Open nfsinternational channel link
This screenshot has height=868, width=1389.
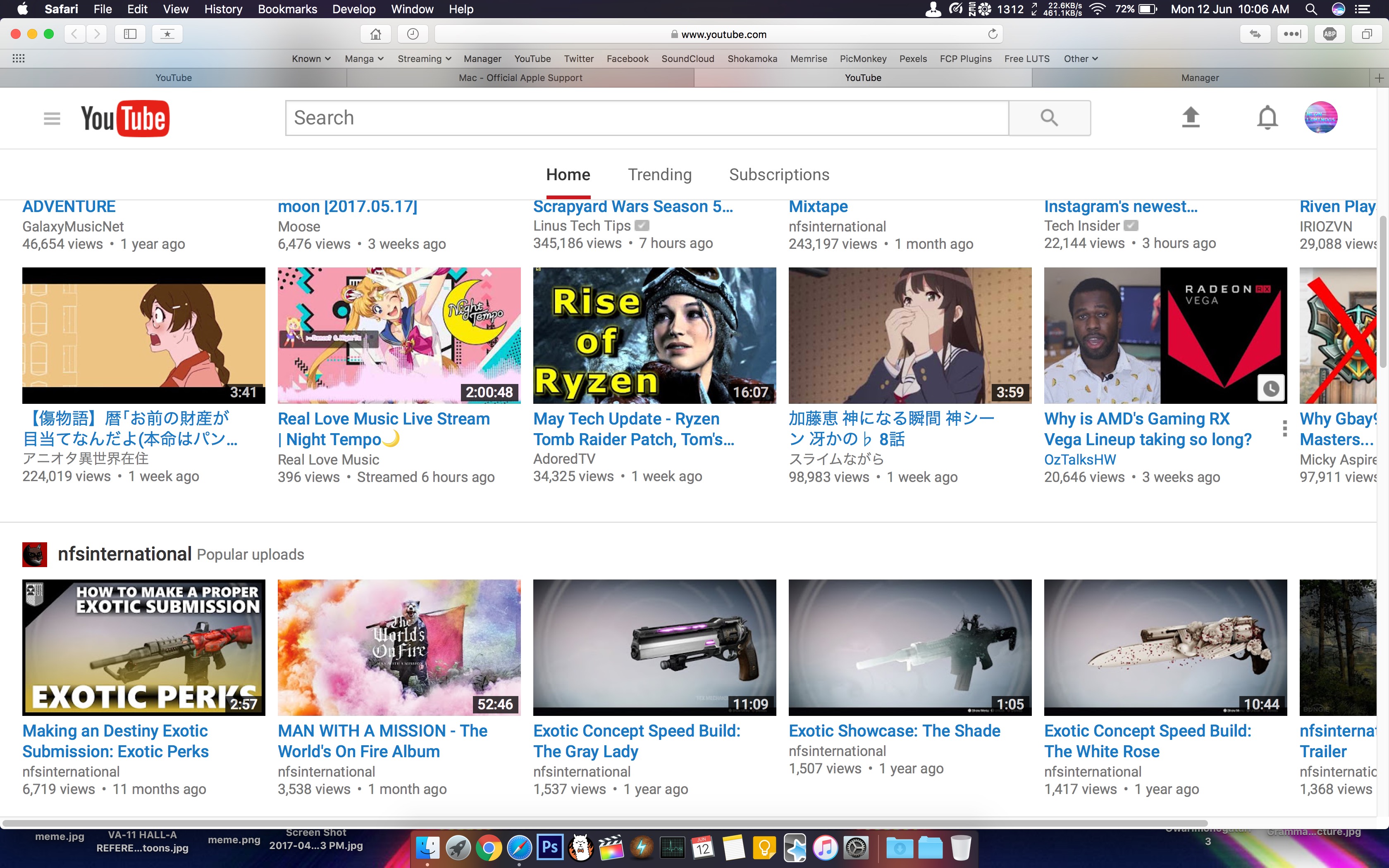point(124,554)
